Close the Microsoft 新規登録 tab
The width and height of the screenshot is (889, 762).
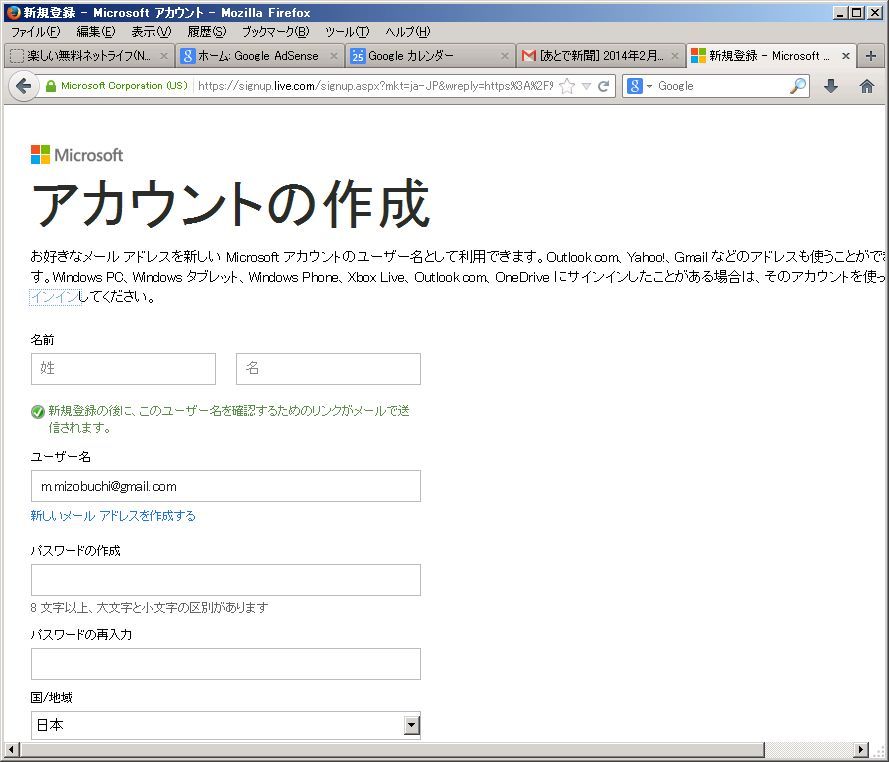coord(845,56)
